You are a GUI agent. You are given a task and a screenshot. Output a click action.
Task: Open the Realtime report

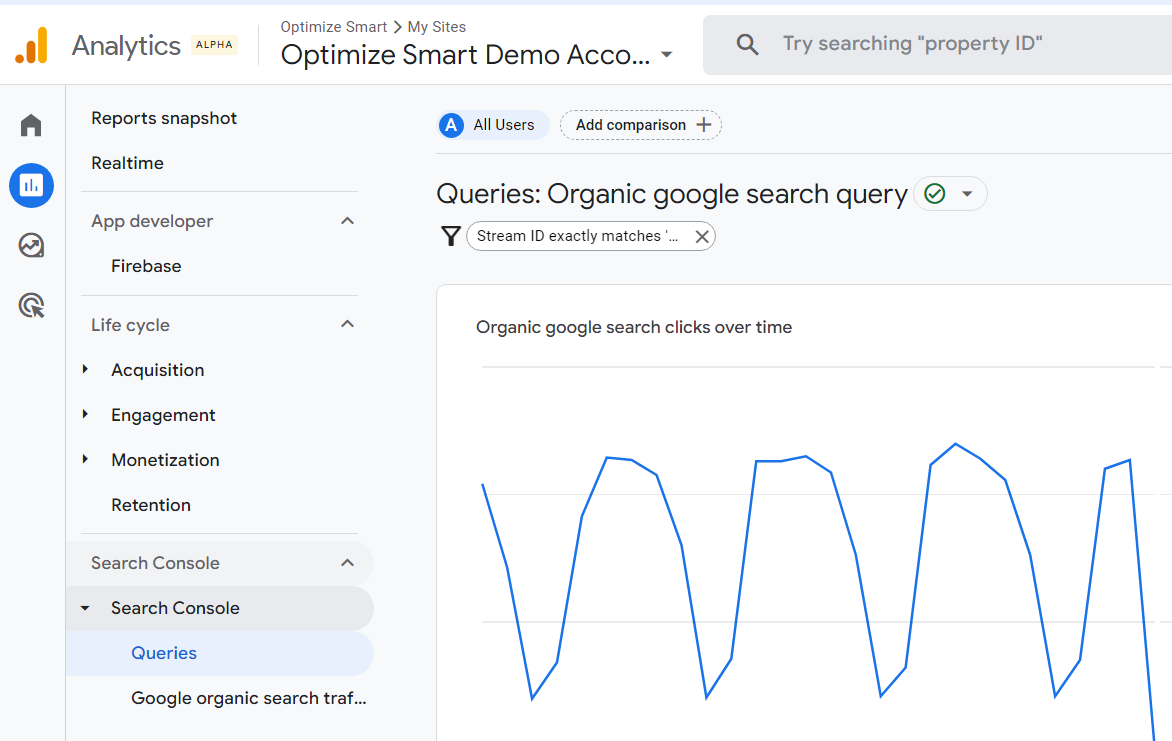click(127, 162)
